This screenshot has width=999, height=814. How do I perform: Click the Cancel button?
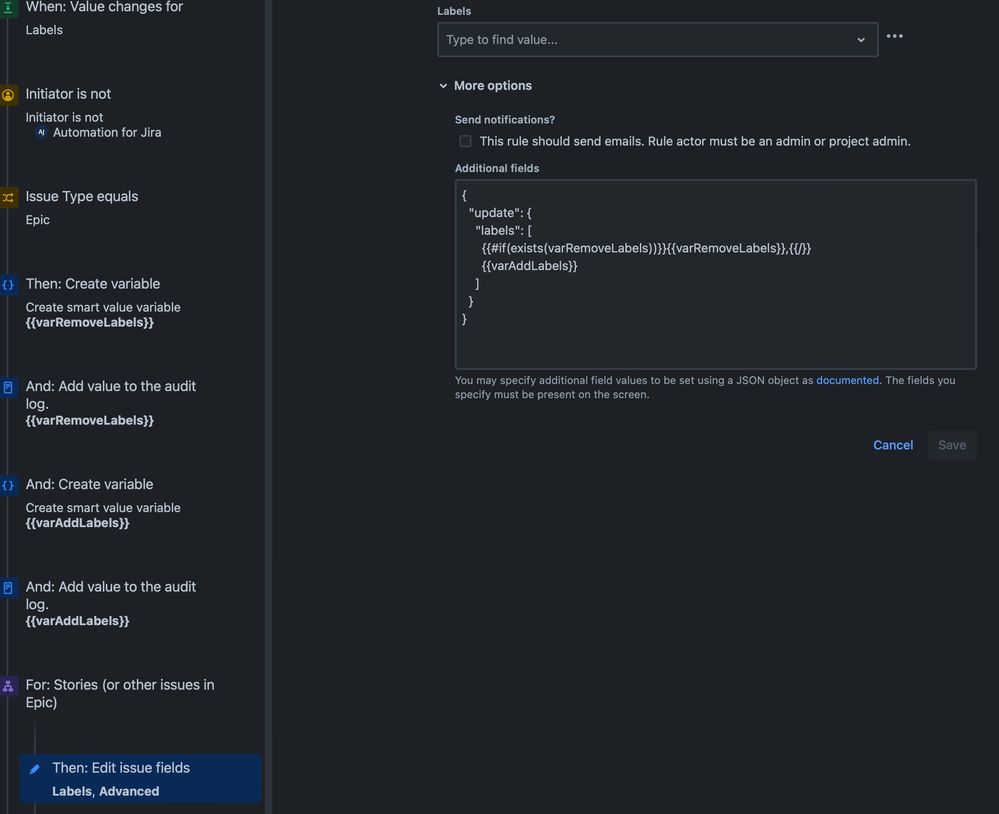[x=892, y=445]
